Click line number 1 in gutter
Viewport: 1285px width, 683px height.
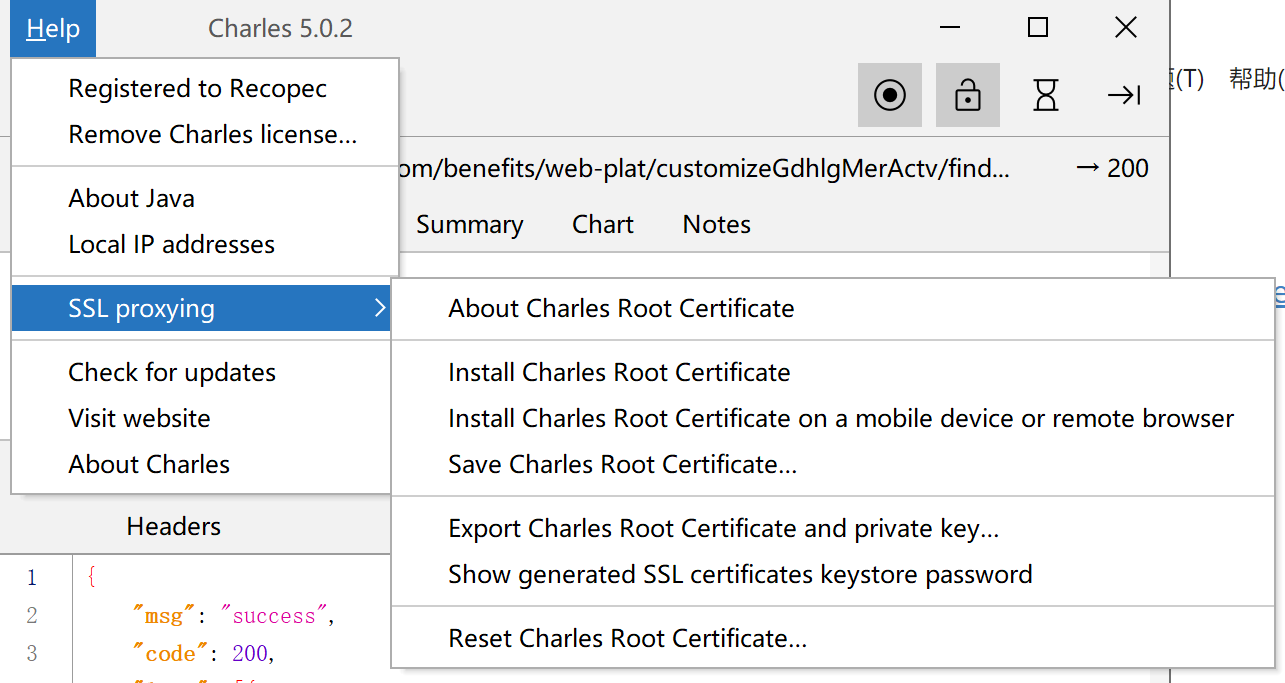coord(32,577)
